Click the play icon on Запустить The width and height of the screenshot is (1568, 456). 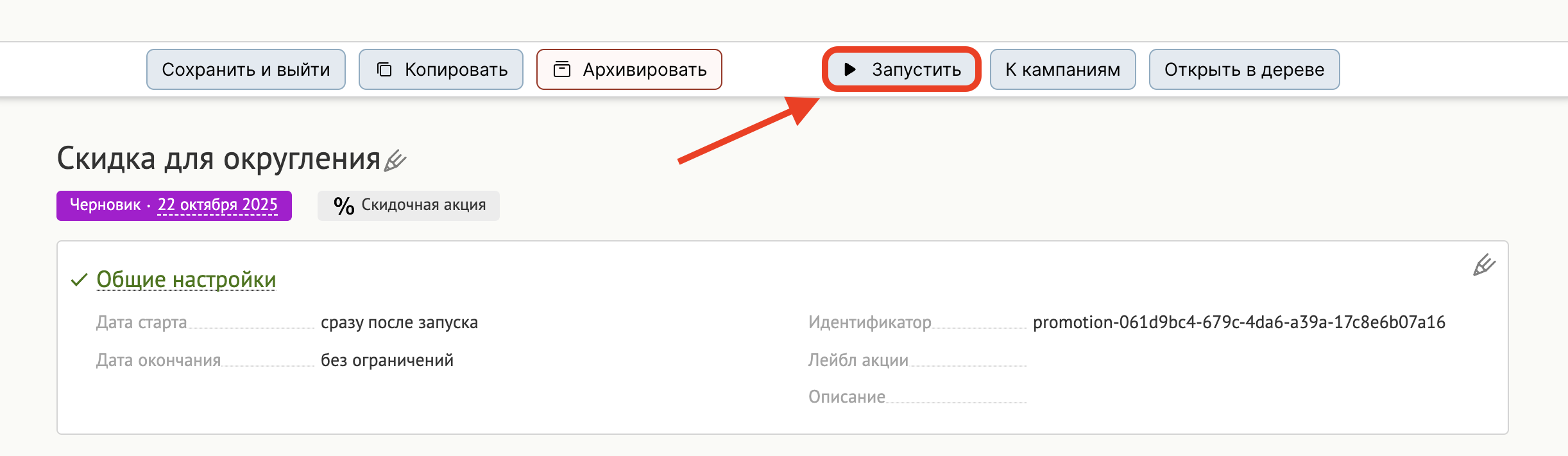click(850, 69)
